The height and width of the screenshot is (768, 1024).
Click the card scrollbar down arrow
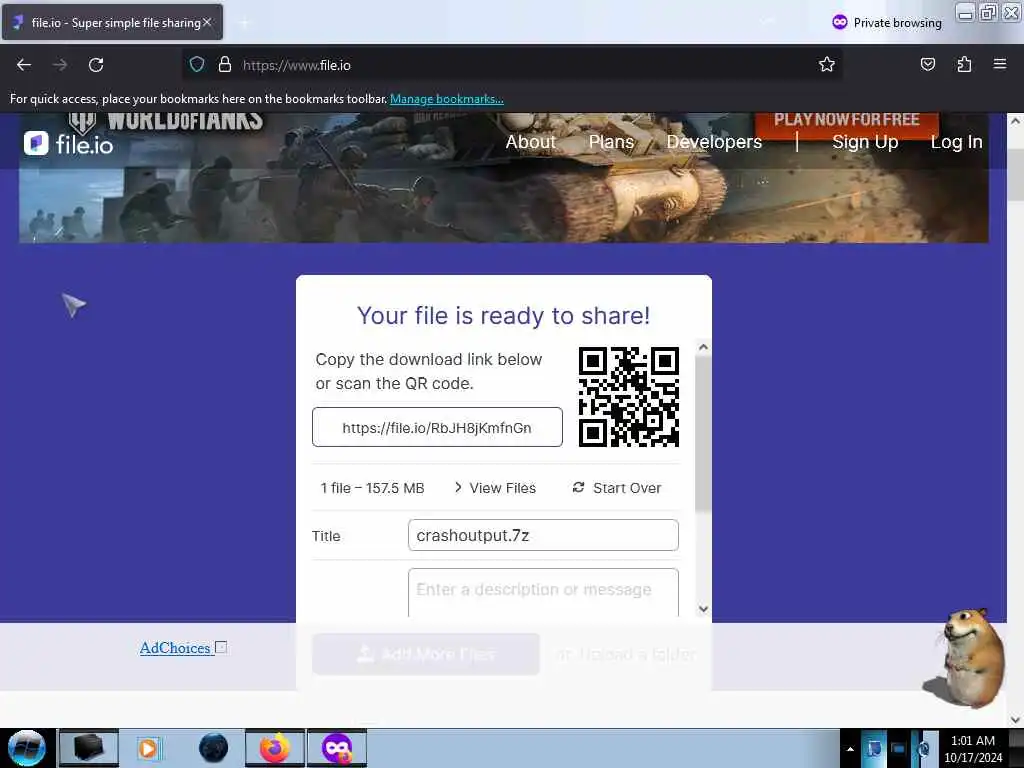tap(703, 609)
